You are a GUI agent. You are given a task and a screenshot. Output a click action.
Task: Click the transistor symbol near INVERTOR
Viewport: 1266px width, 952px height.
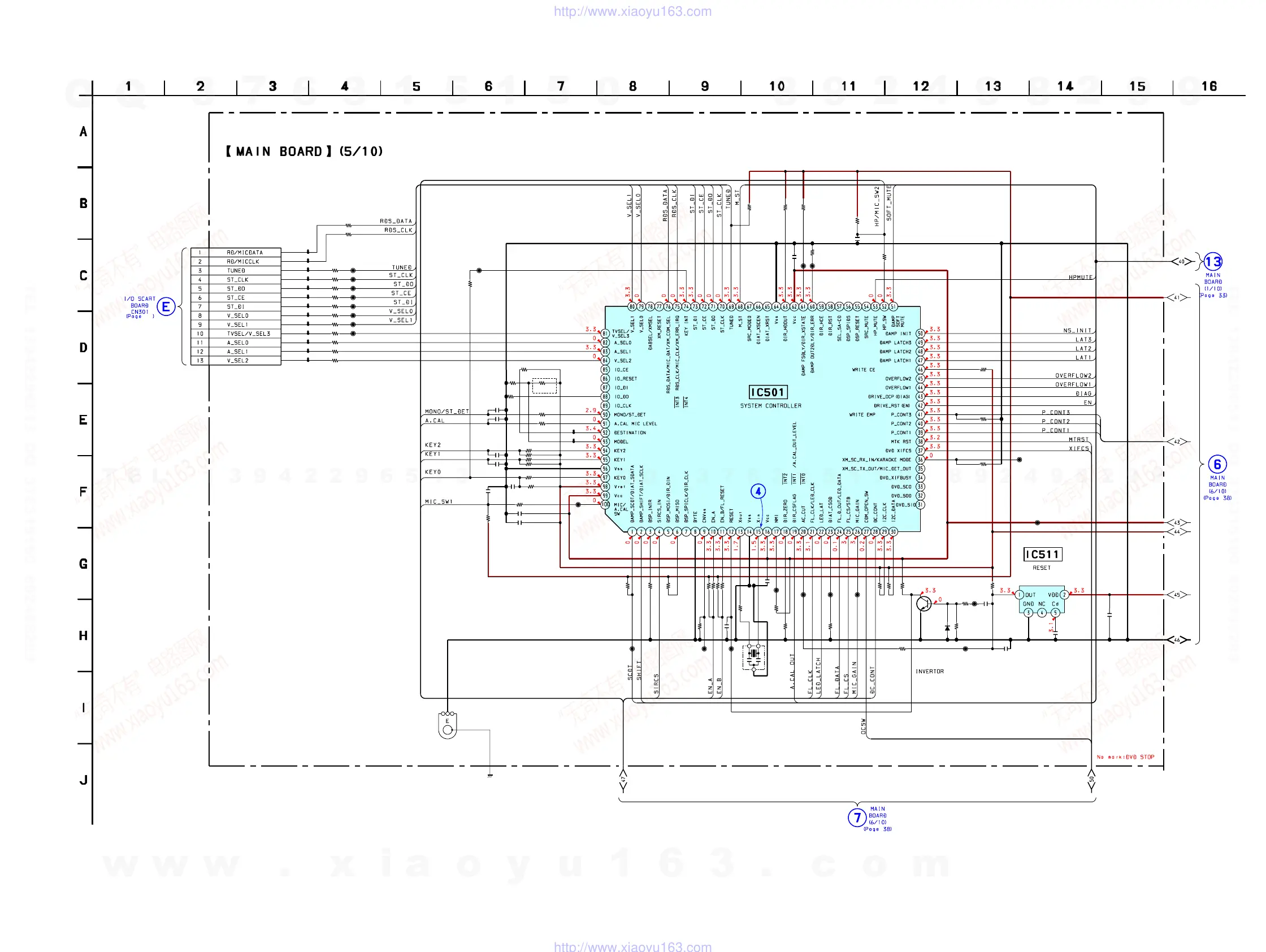coord(923,603)
